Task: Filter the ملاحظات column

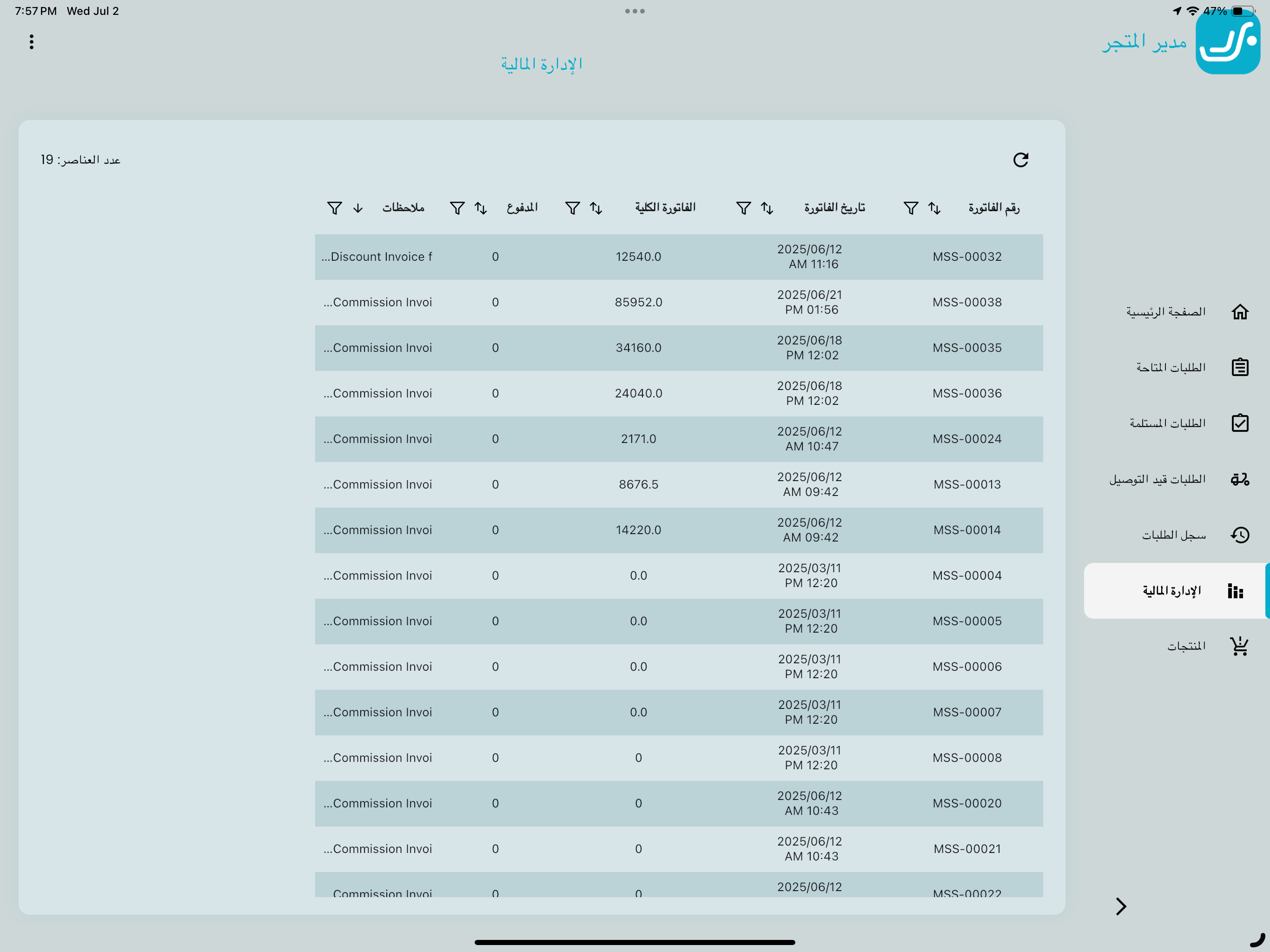Action: pyautogui.click(x=334, y=208)
